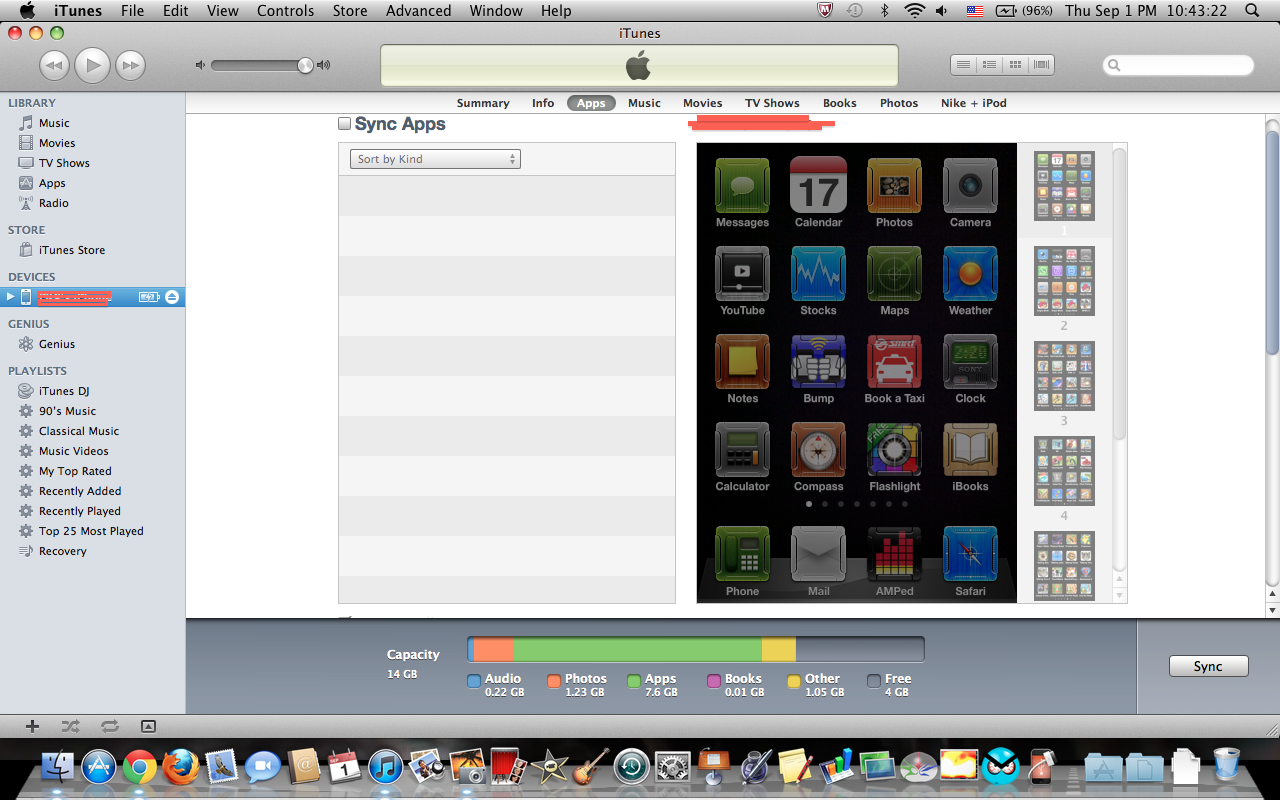Open the 90's Music playlist
Viewport: 1280px width, 800px height.
[67, 411]
